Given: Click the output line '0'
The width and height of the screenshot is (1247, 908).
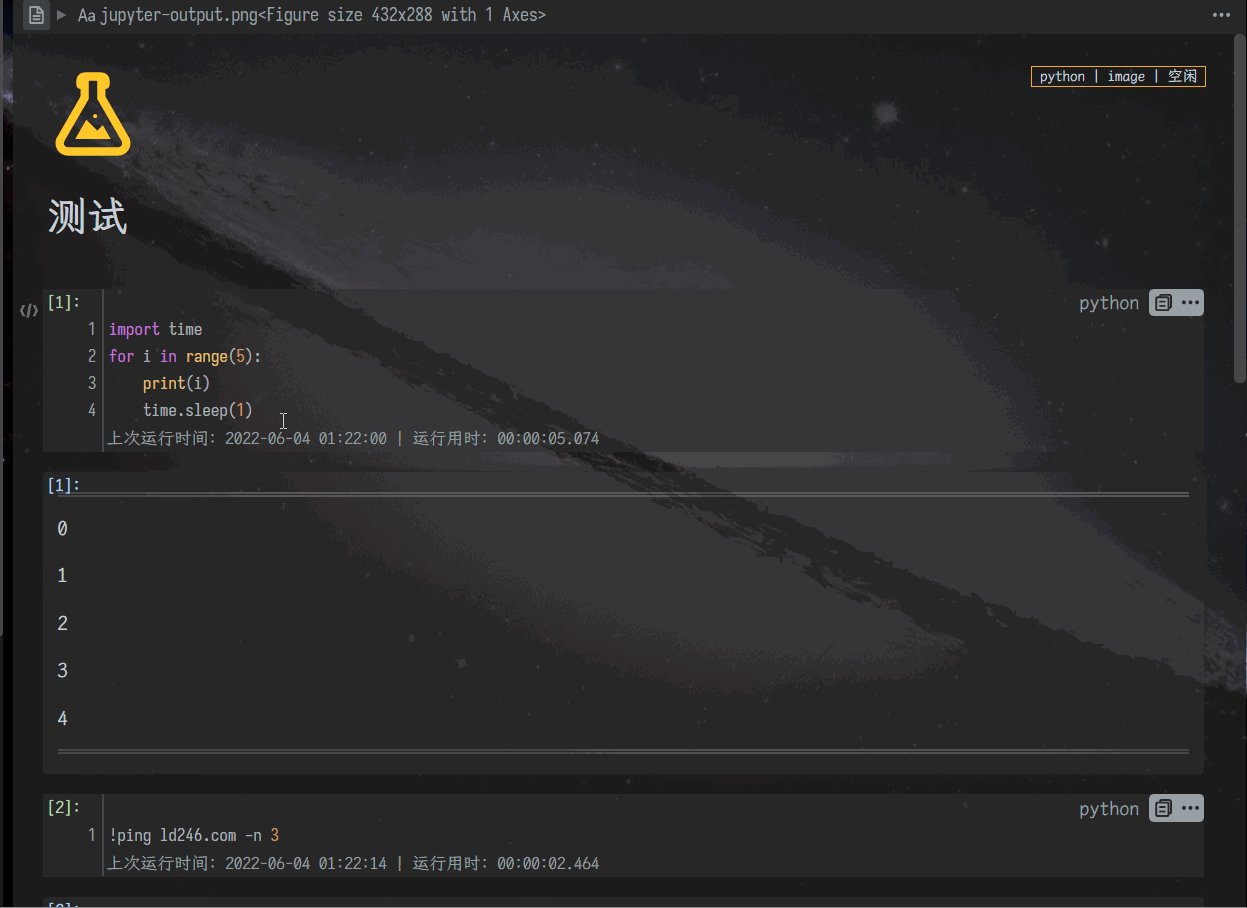Looking at the screenshot, I should (62, 529).
